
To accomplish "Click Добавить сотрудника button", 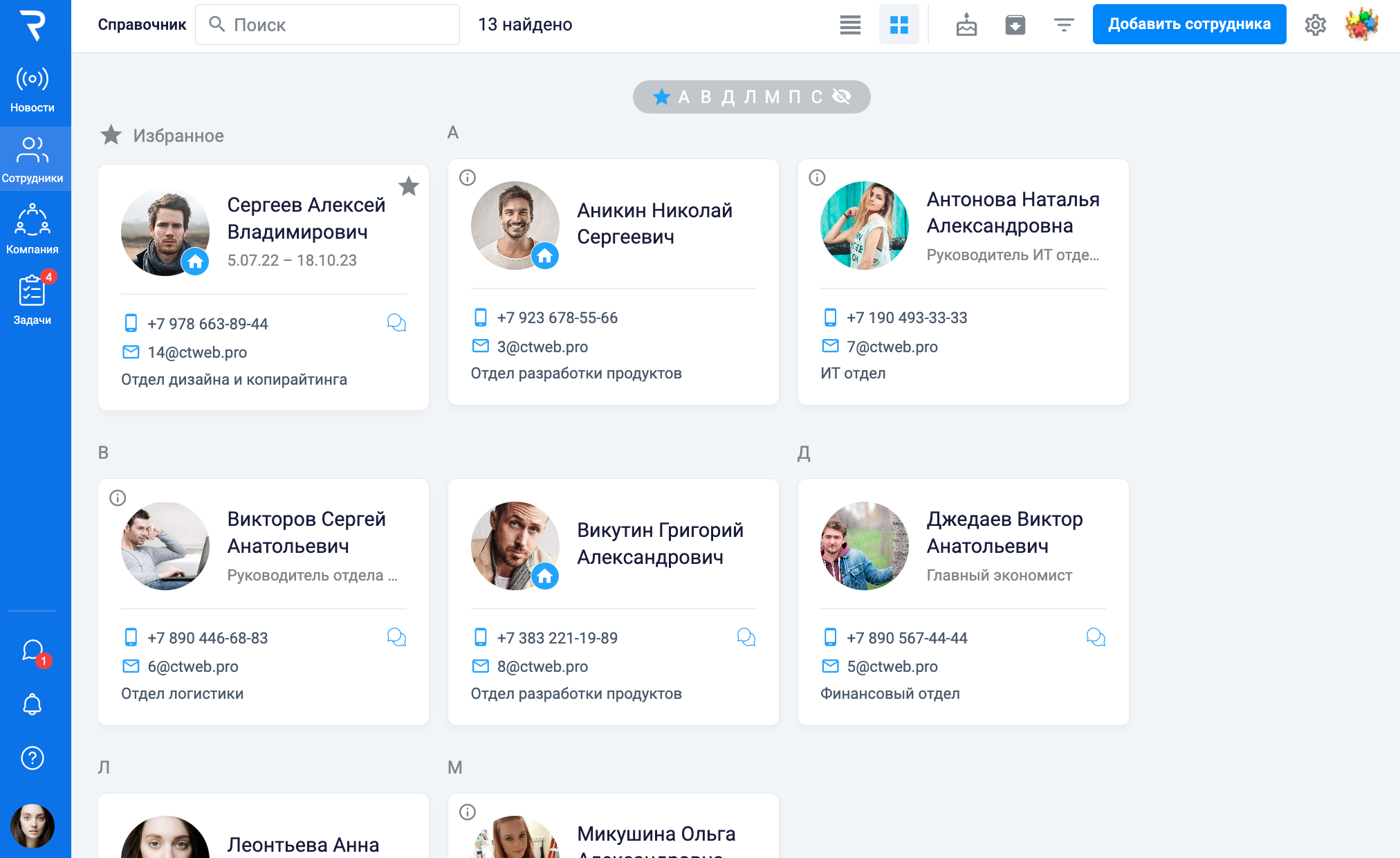I will (x=1189, y=24).
